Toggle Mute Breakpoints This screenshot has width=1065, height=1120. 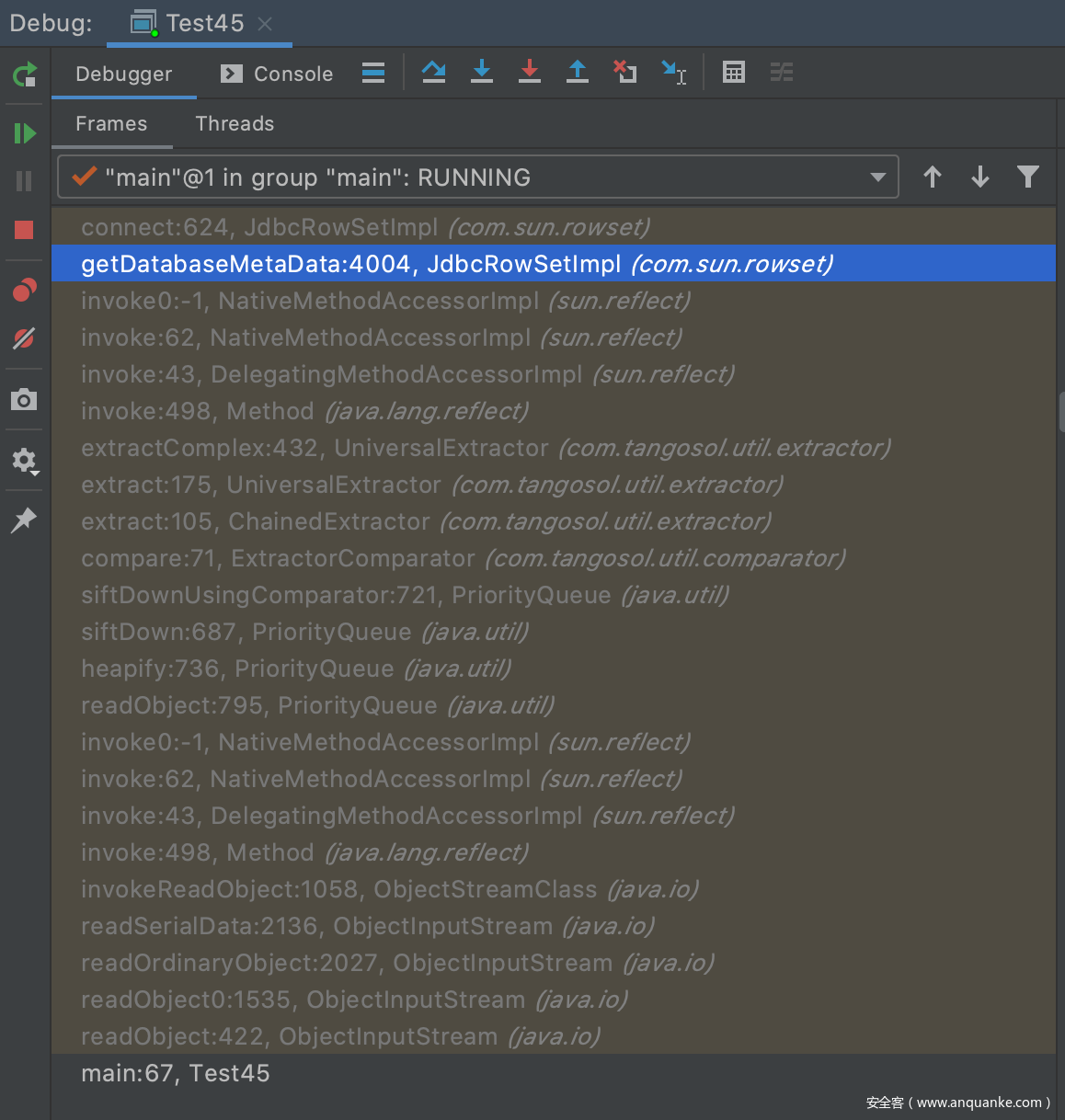(25, 338)
